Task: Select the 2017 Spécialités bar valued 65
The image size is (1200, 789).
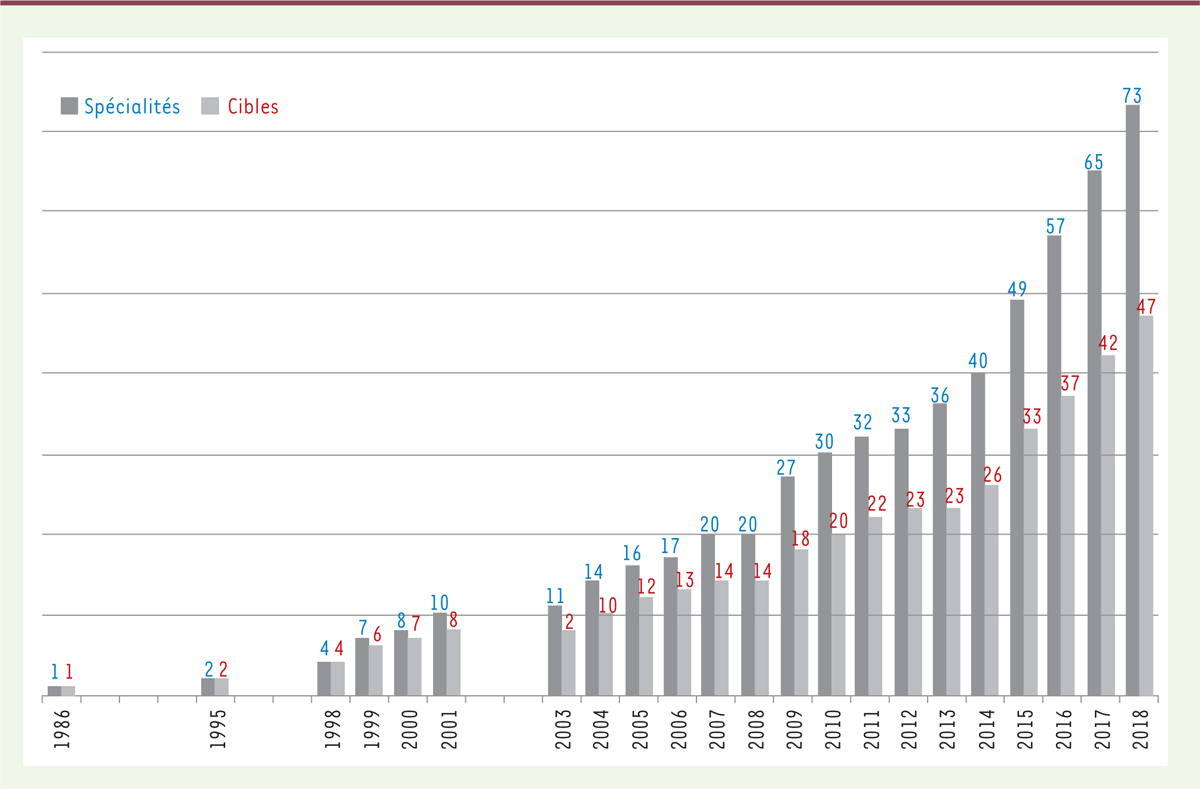Action: (x=1094, y=432)
